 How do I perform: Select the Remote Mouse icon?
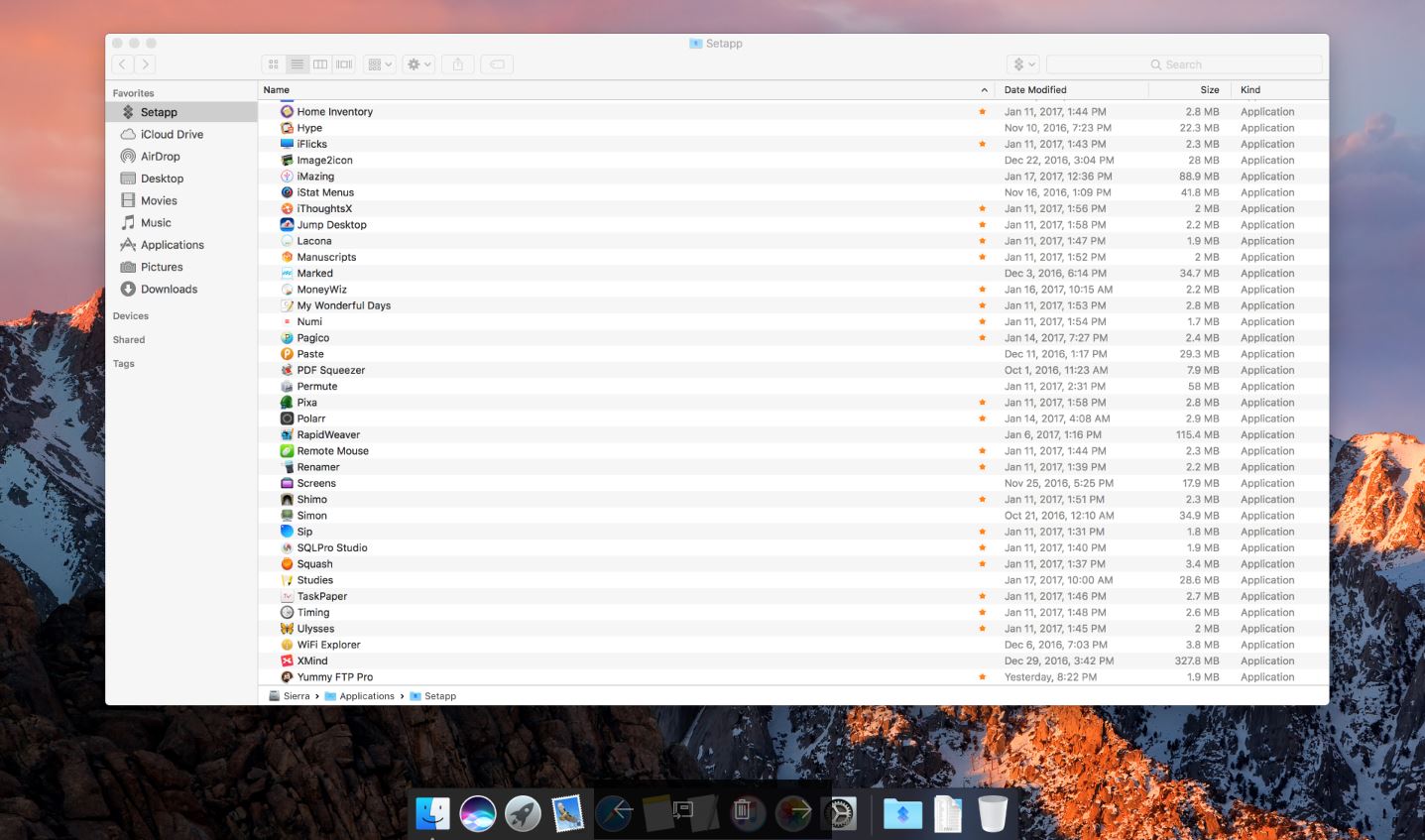tap(287, 451)
